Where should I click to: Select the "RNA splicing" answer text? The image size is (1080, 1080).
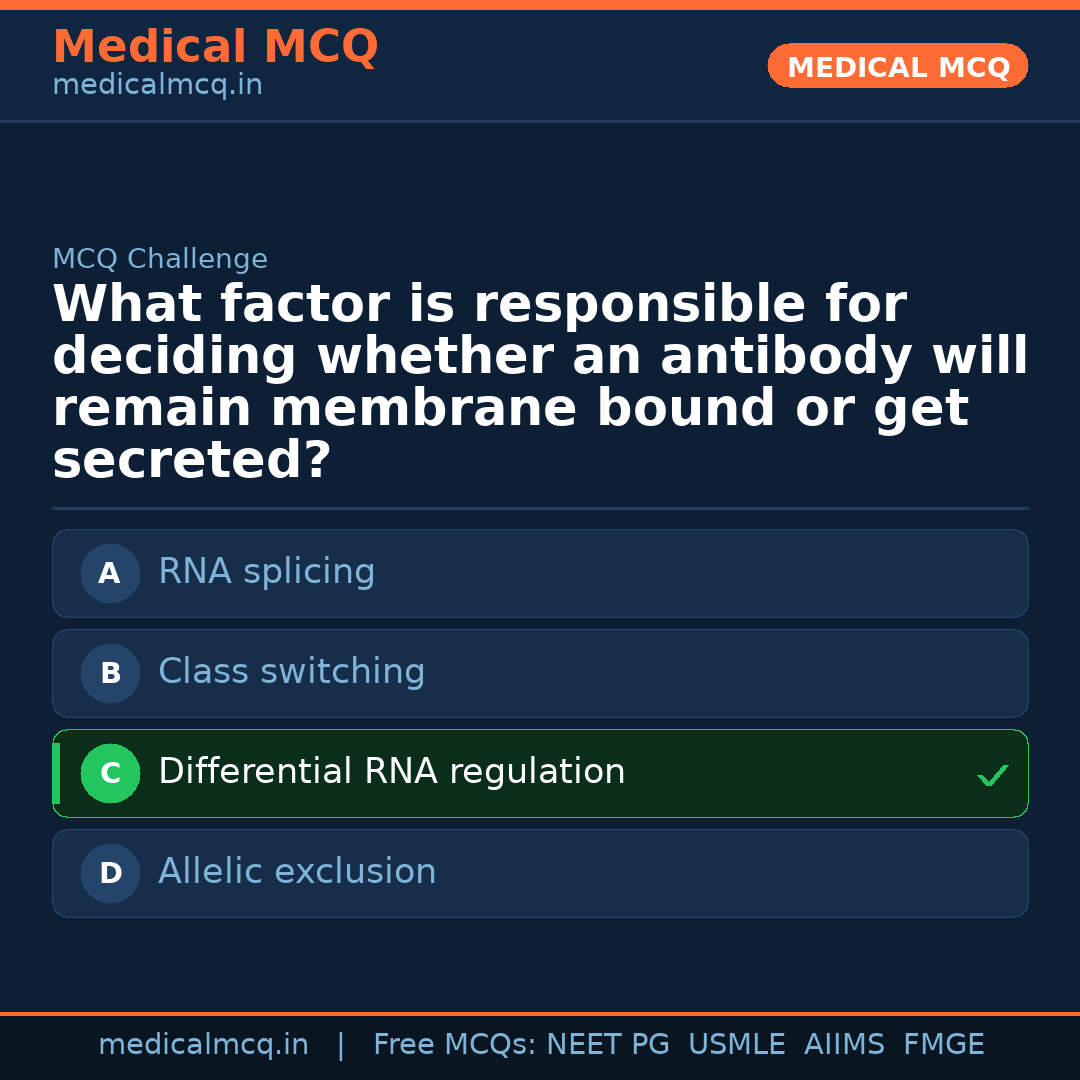pos(266,572)
